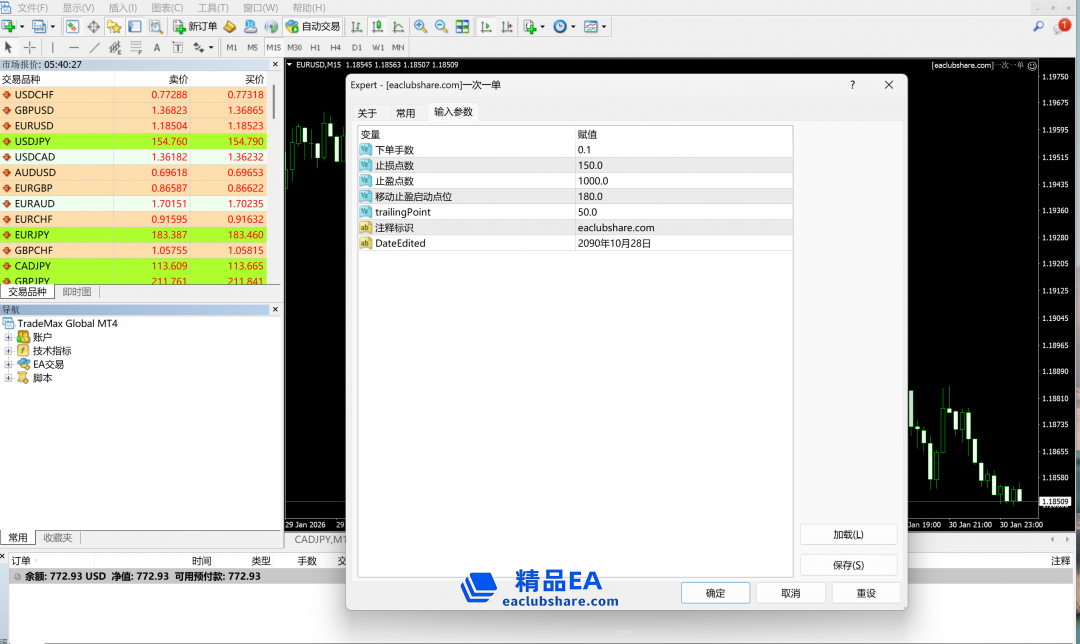Click the tile windows icon
The height and width of the screenshot is (644, 1080).
coord(463,26)
